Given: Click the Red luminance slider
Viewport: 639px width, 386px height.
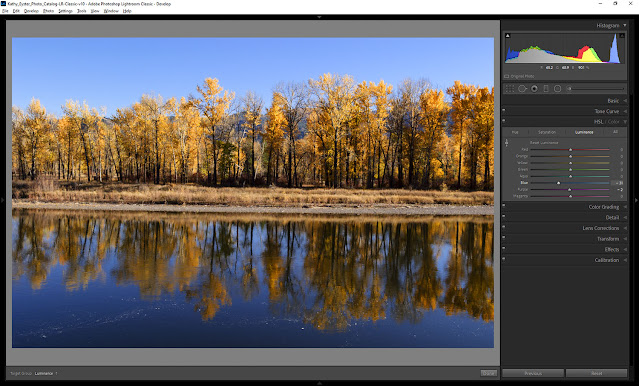Looking at the screenshot, I should click(x=570, y=150).
